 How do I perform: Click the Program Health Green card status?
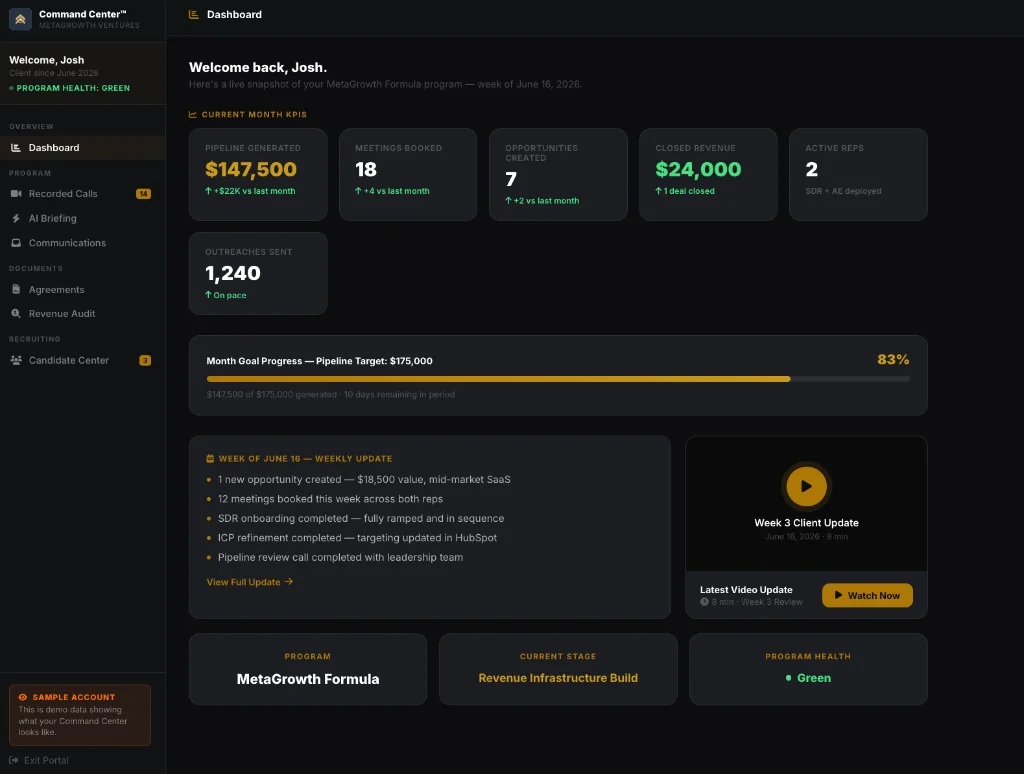(808, 678)
